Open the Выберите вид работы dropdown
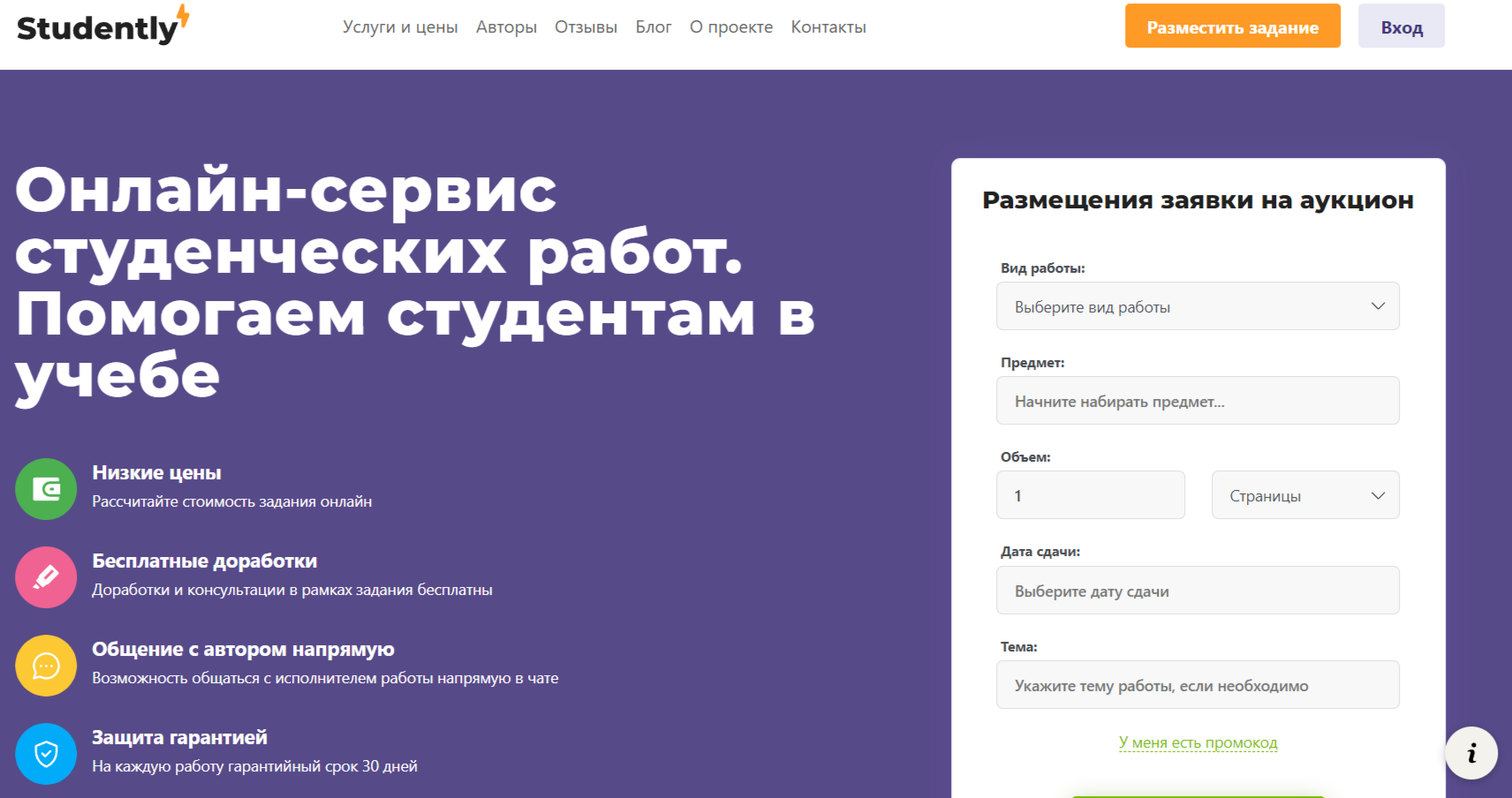 point(1197,306)
